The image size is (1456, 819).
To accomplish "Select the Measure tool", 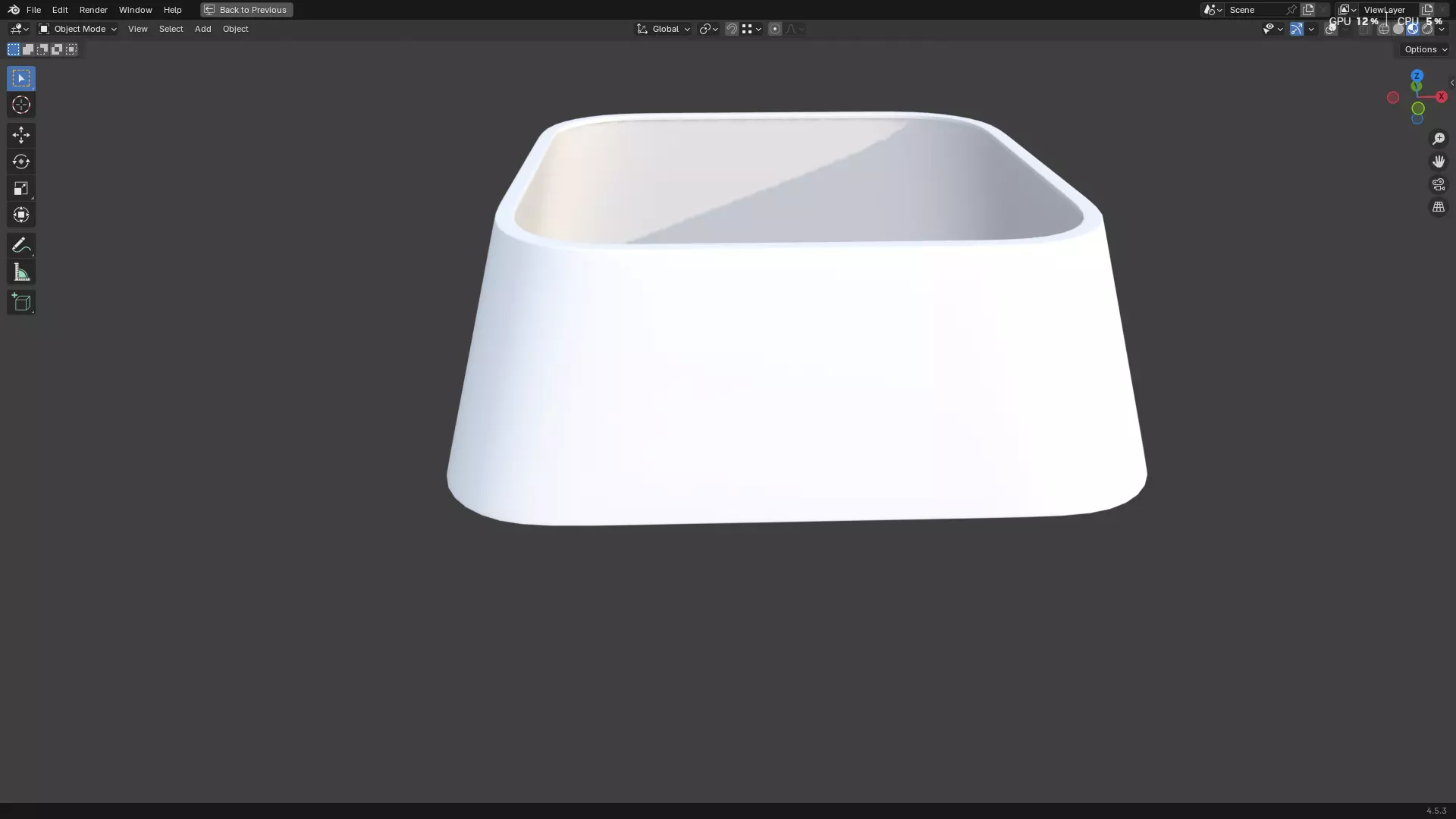I will (21, 272).
